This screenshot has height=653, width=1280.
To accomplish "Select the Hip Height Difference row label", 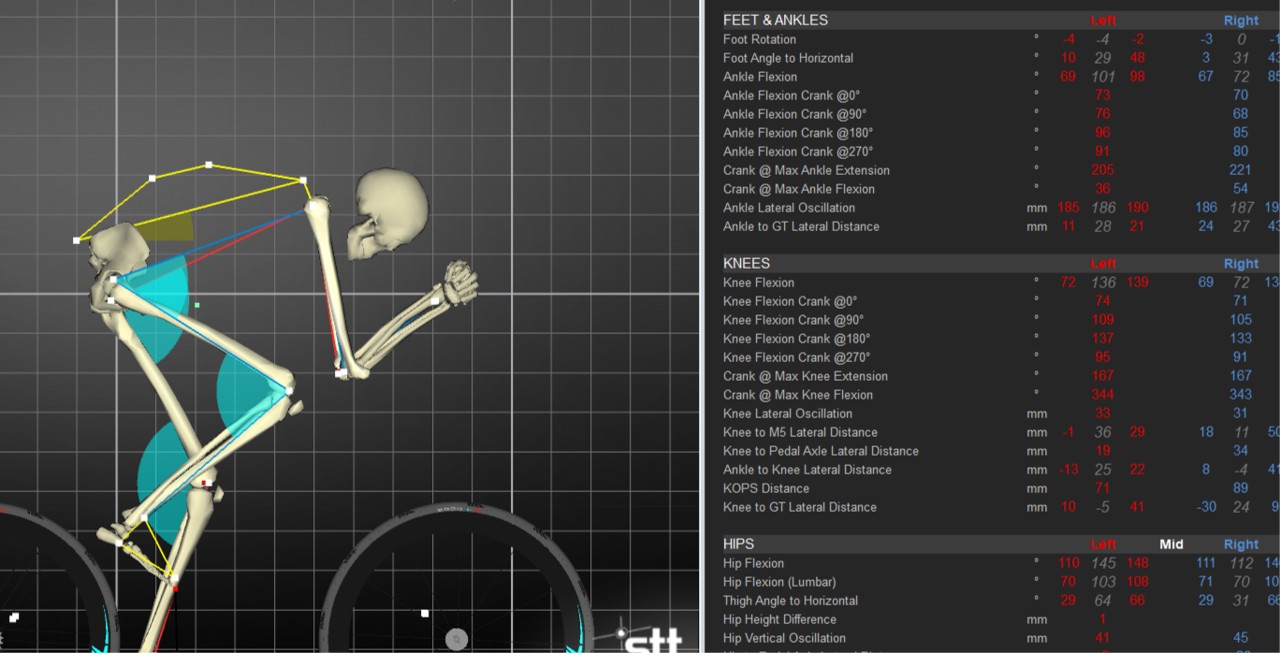I will [780, 619].
